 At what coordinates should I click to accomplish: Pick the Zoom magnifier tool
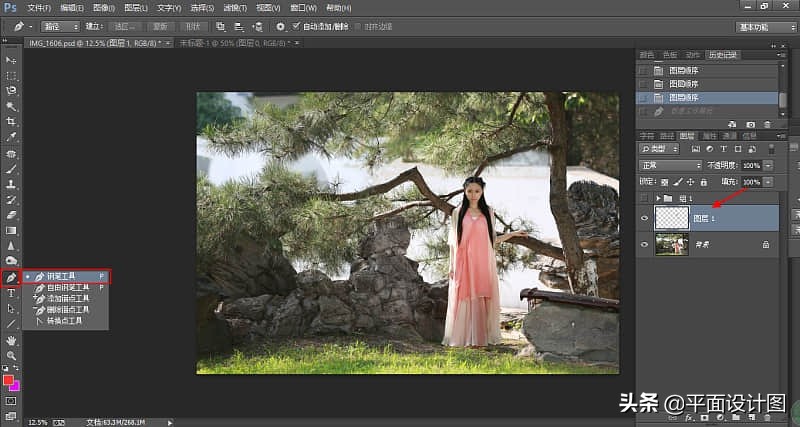(x=12, y=355)
